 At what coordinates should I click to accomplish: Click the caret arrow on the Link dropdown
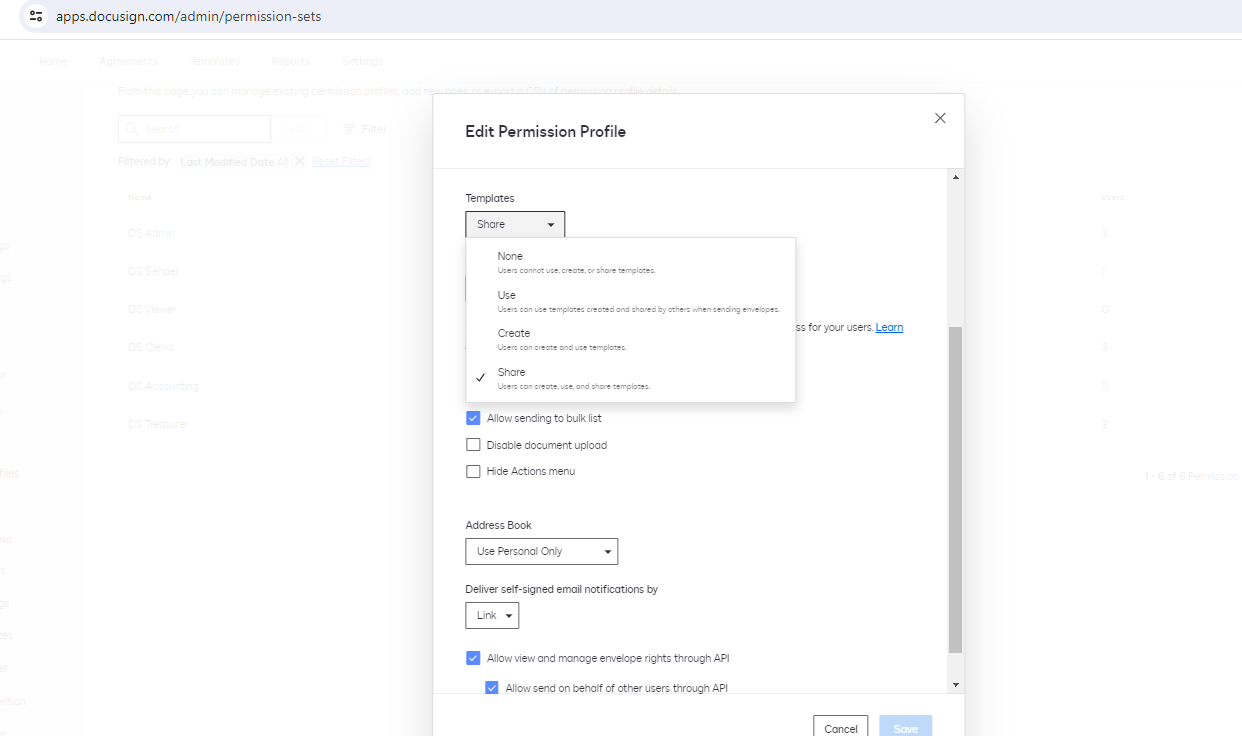[509, 616]
